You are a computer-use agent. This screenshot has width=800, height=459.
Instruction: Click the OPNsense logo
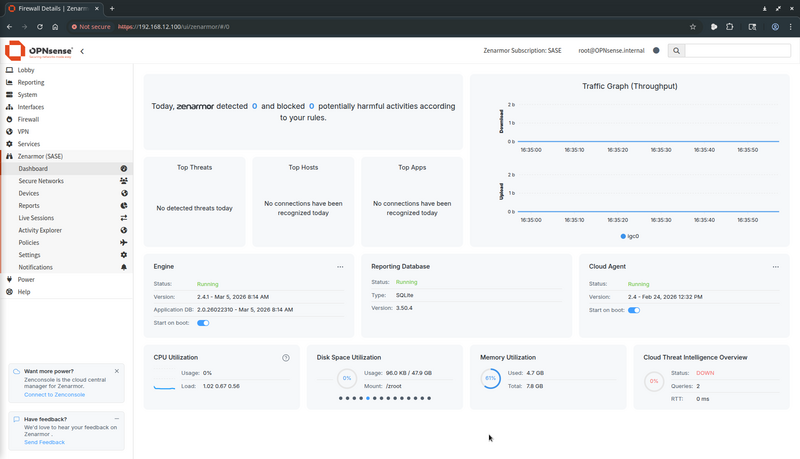point(39,50)
